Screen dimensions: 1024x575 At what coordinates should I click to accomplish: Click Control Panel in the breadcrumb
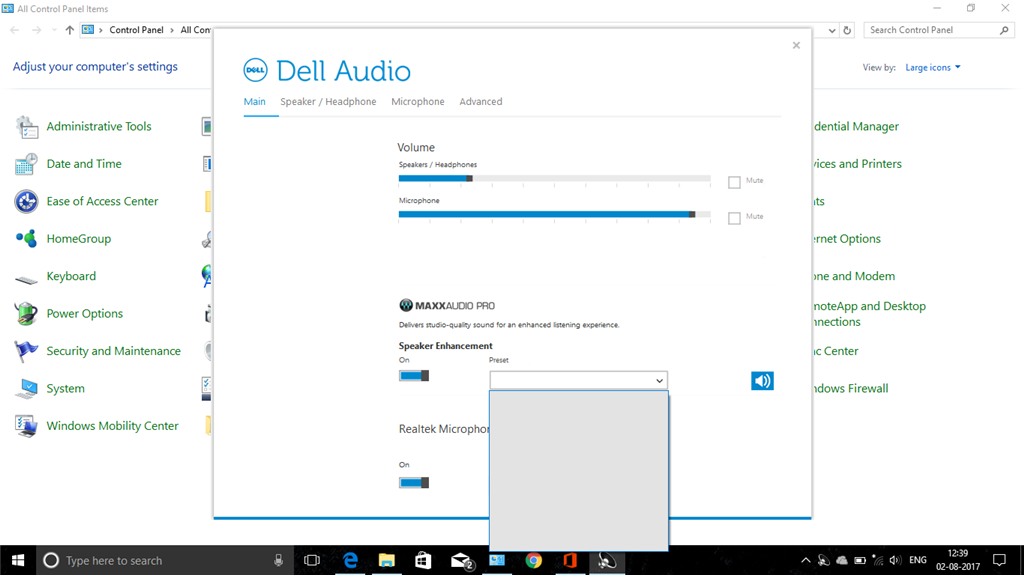tap(136, 30)
